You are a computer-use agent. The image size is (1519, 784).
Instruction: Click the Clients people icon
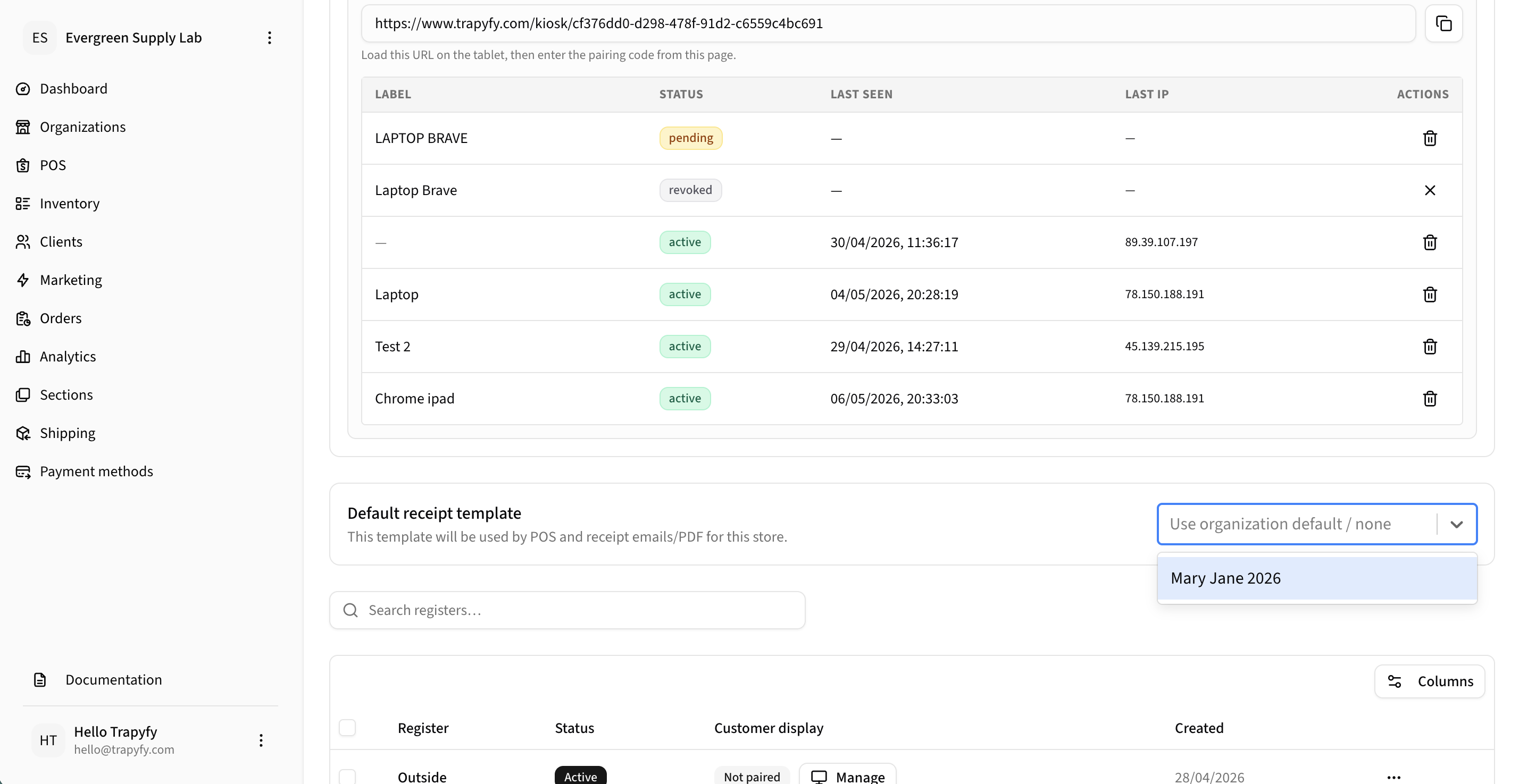(23, 242)
